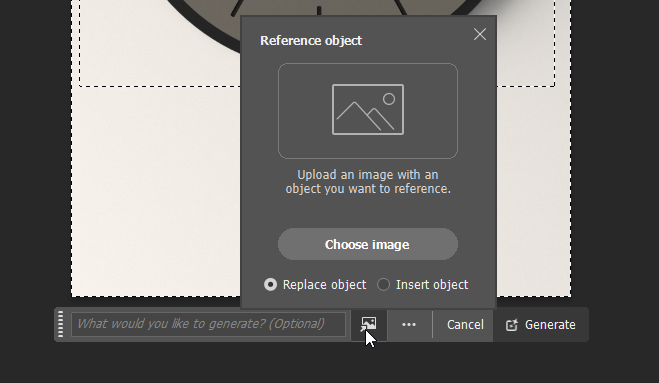This screenshot has height=383, width=659.
Task: Click the reference image icon in the taskbar
Action: (369, 324)
